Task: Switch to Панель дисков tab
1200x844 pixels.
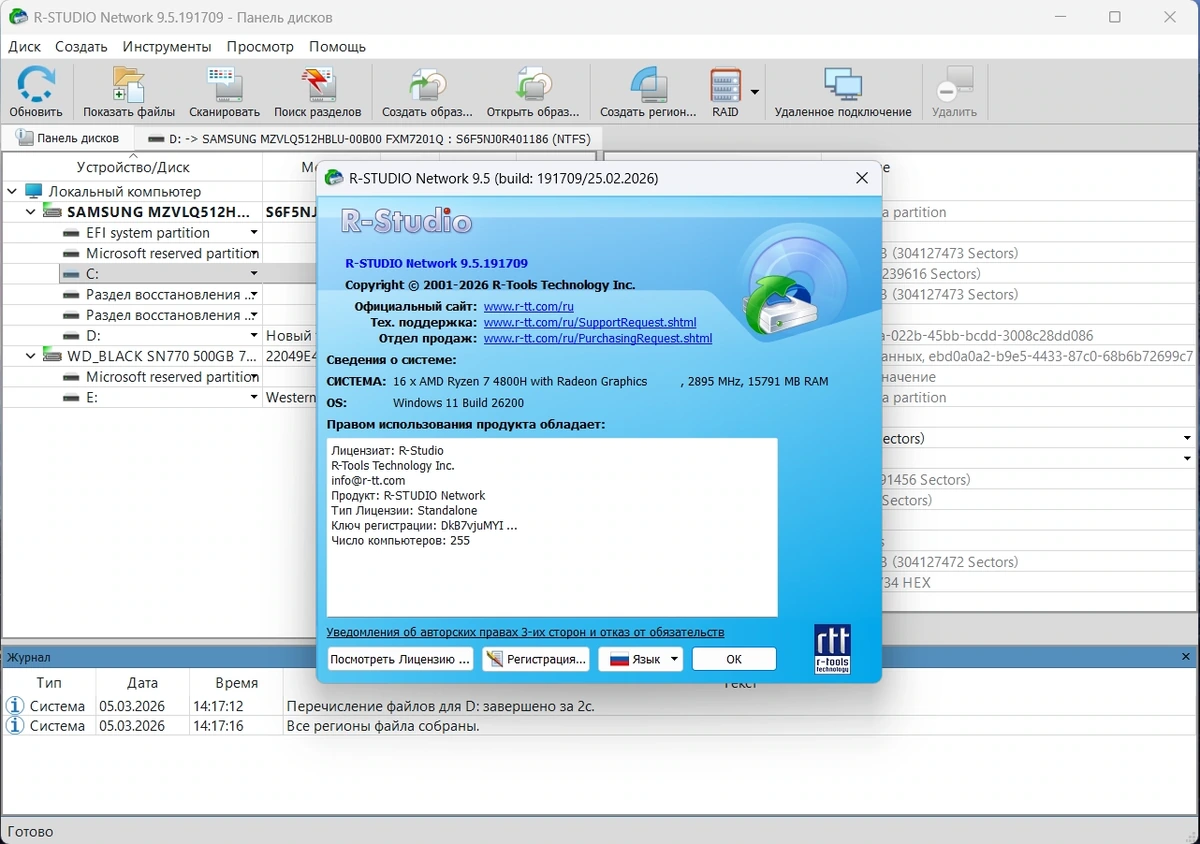Action: pos(68,138)
